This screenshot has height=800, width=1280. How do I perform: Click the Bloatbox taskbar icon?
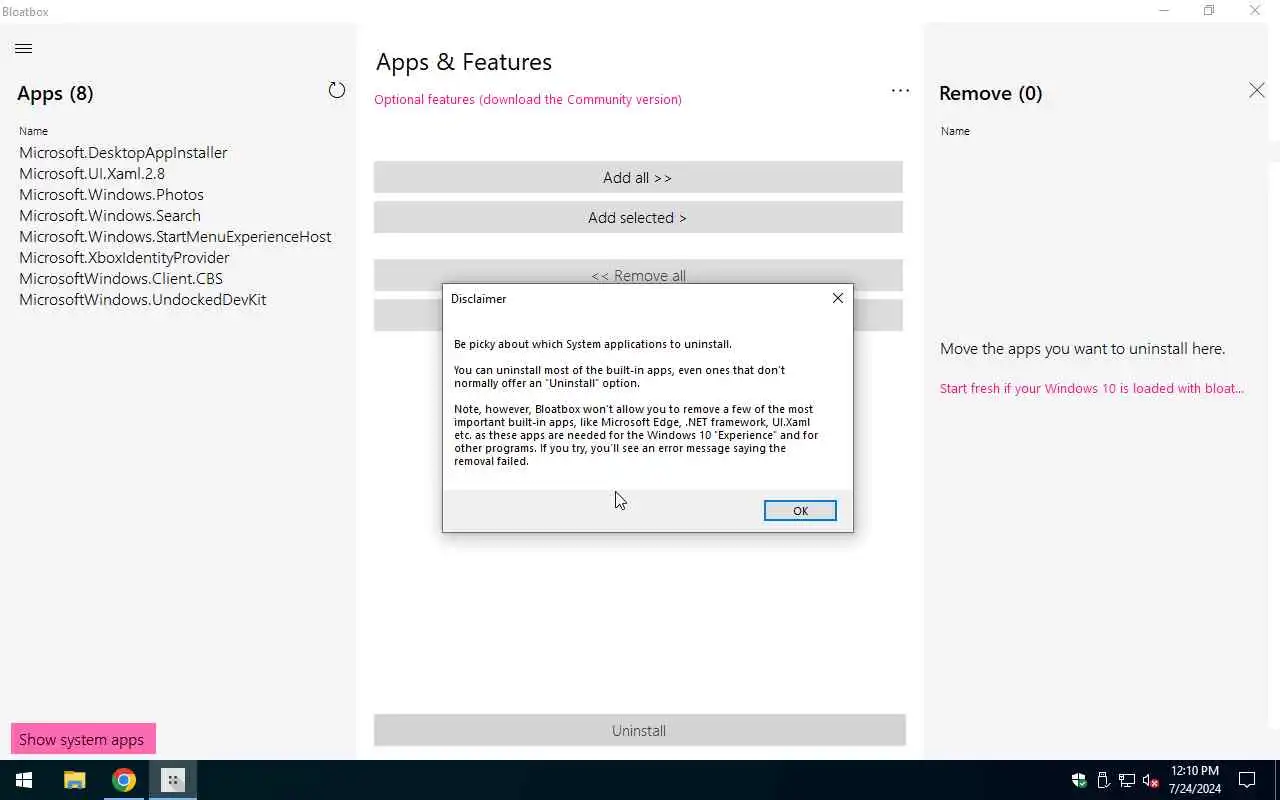pos(173,780)
